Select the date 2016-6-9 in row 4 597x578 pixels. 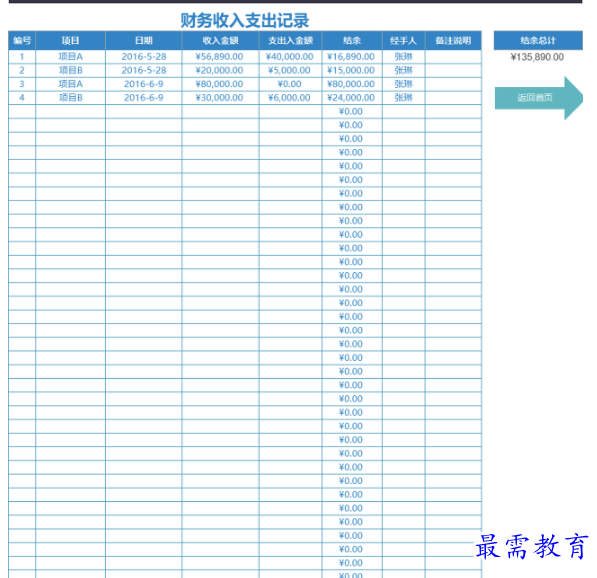point(144,98)
